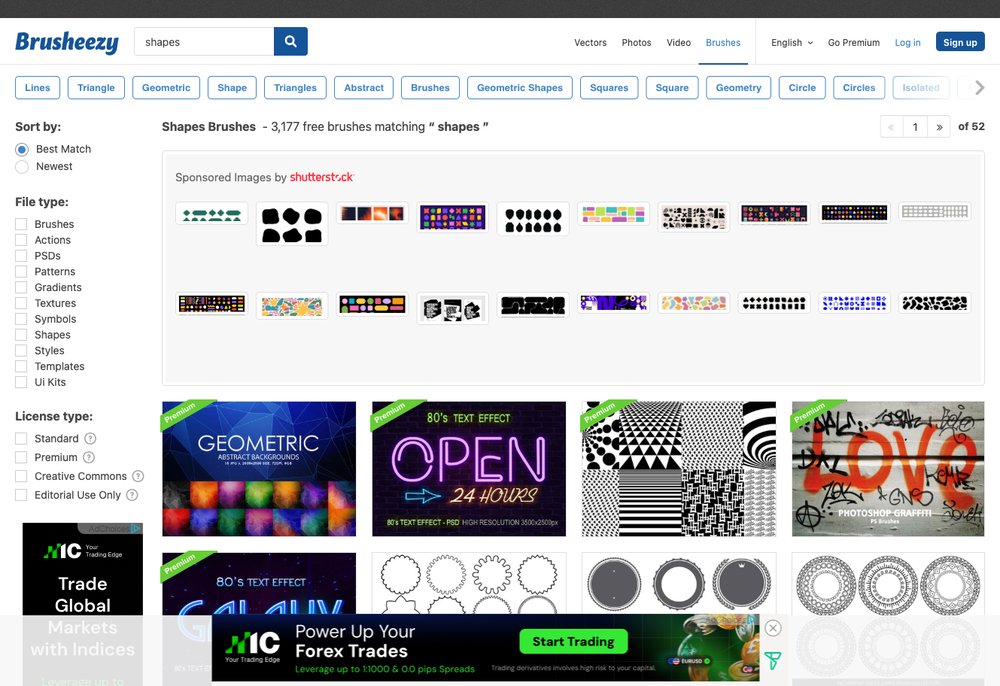Open sponsored green shapes strip image
The image size is (1000, 686).
(212, 214)
